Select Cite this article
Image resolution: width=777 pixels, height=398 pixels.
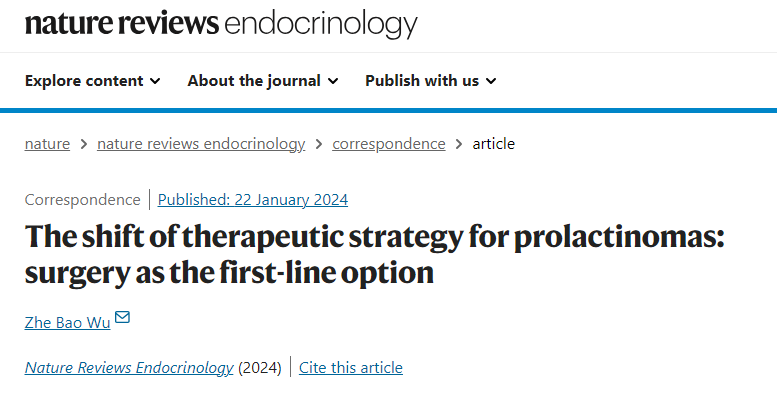coord(351,367)
